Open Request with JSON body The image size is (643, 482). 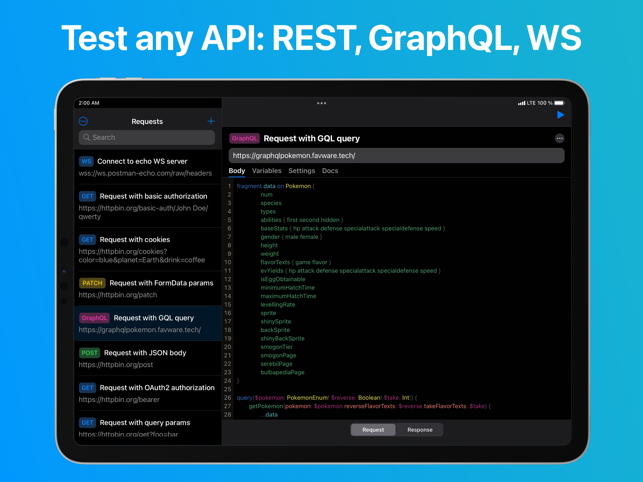(148, 358)
